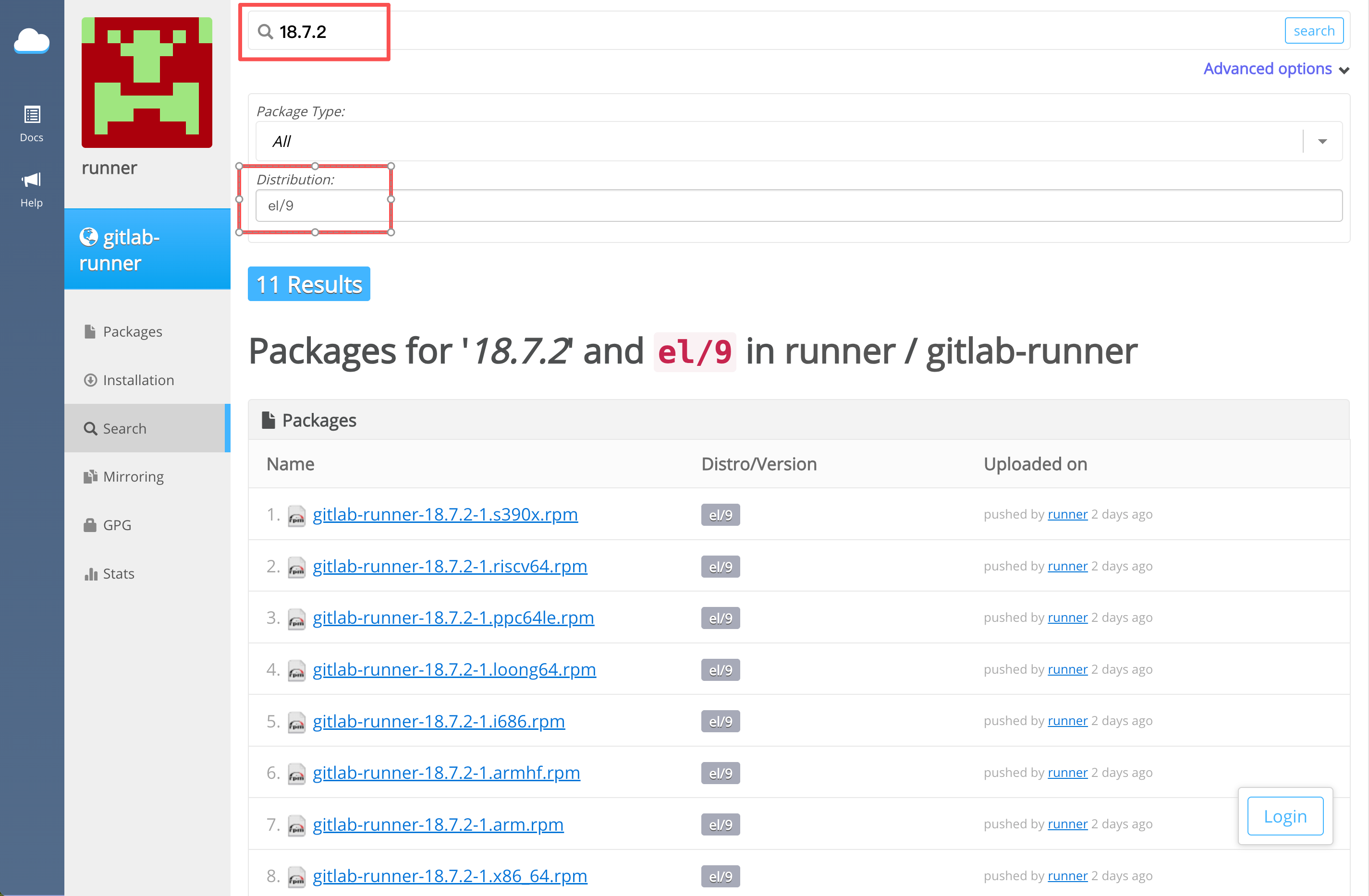Click the file icon in the Packages header
This screenshot has height=896, width=1369.
(x=268, y=421)
